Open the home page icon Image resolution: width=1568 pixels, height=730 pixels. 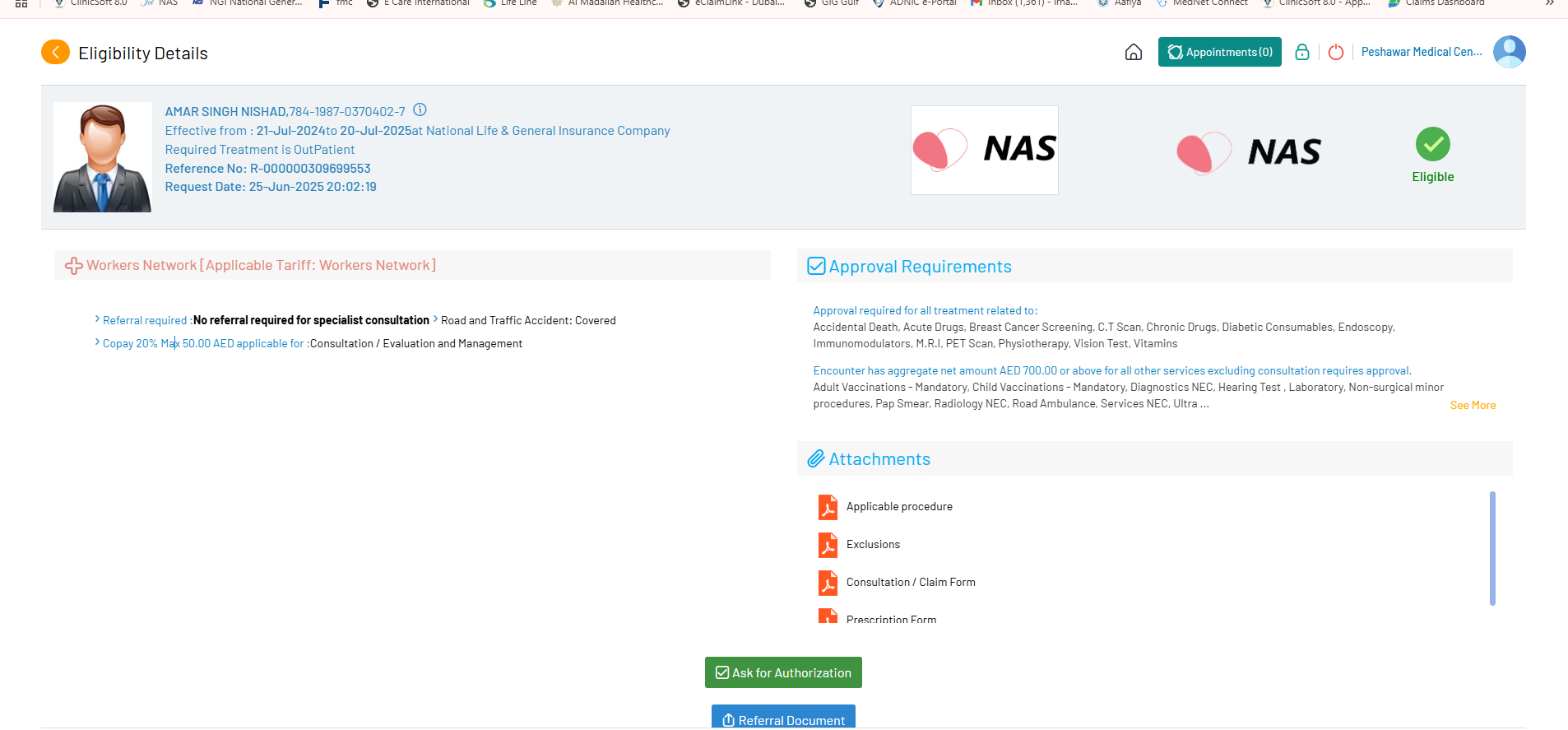1134,53
